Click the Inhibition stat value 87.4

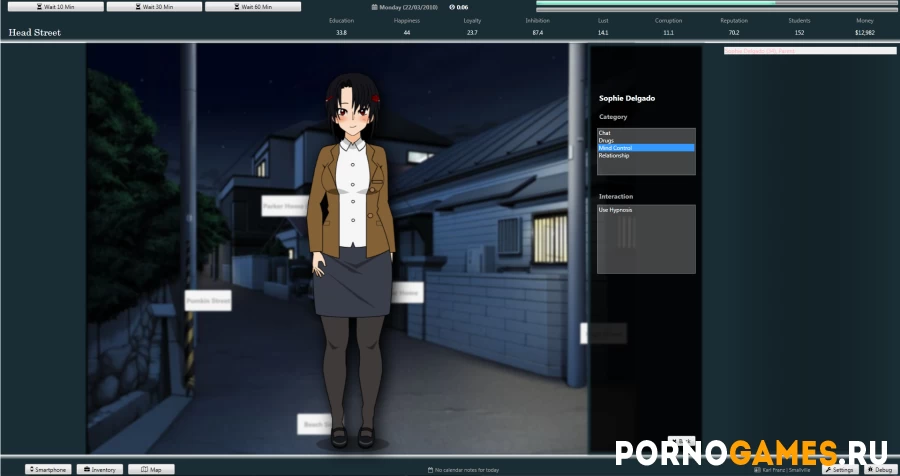537,33
